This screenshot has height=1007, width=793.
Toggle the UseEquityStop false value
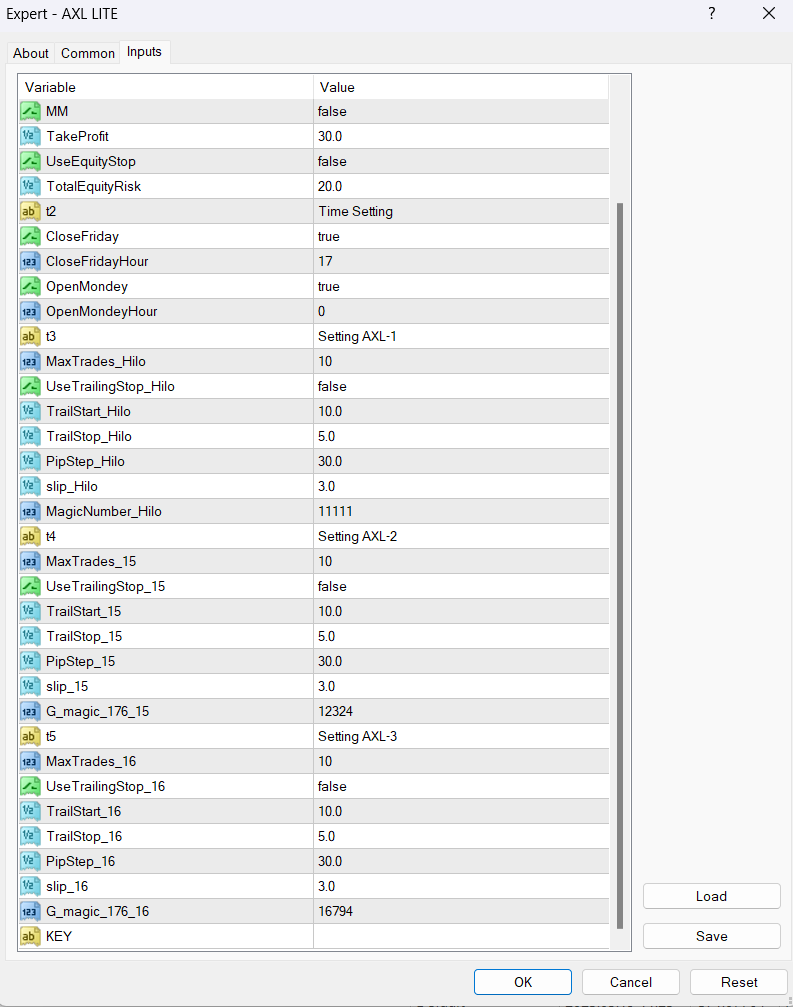(x=460, y=161)
